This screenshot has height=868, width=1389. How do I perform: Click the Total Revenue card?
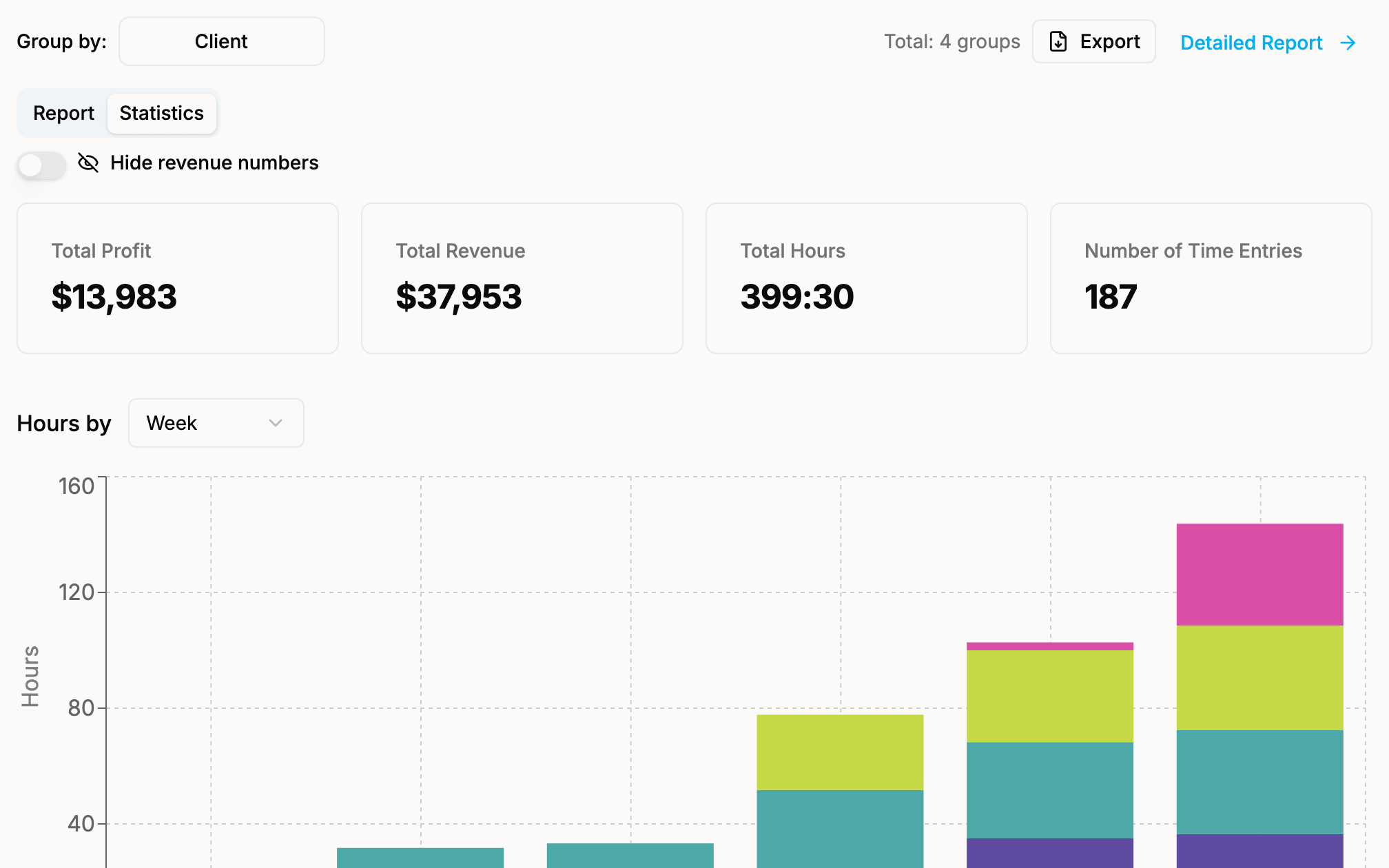(522, 278)
